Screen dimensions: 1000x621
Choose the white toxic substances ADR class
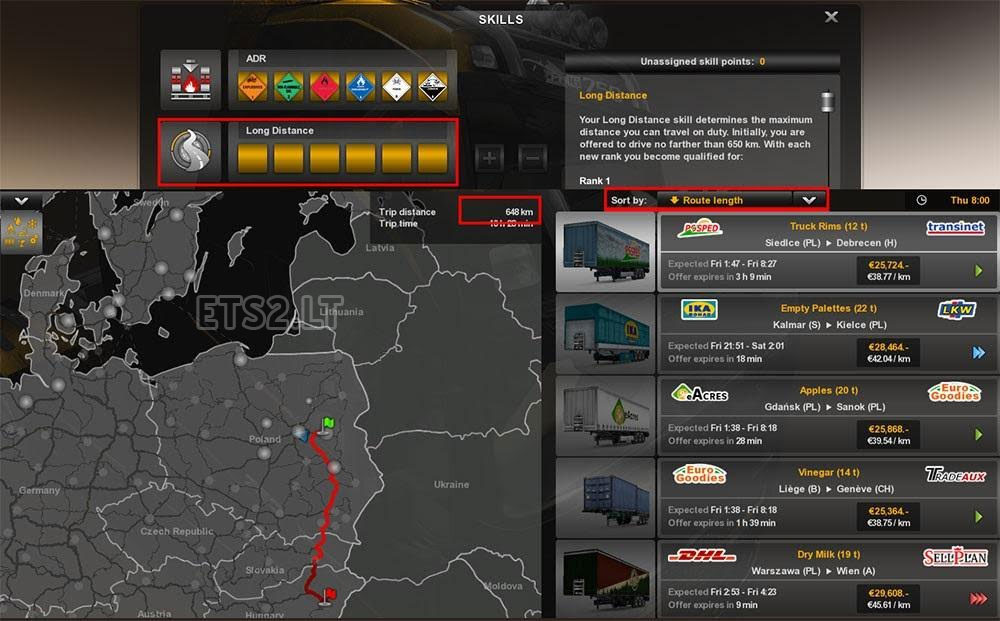pyautogui.click(x=397, y=86)
